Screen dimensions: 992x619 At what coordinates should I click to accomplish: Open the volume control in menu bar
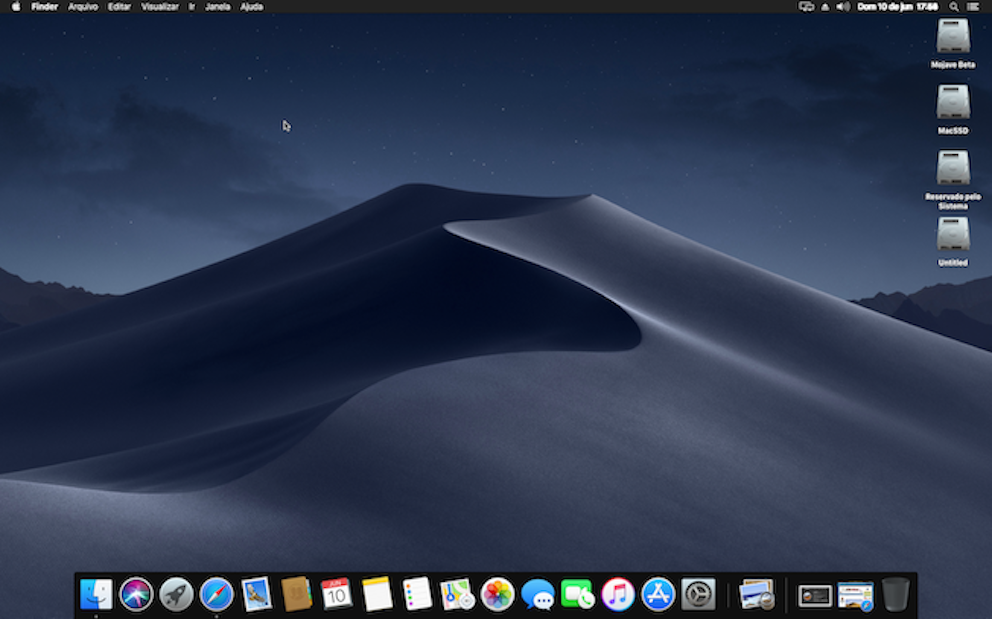(843, 7)
